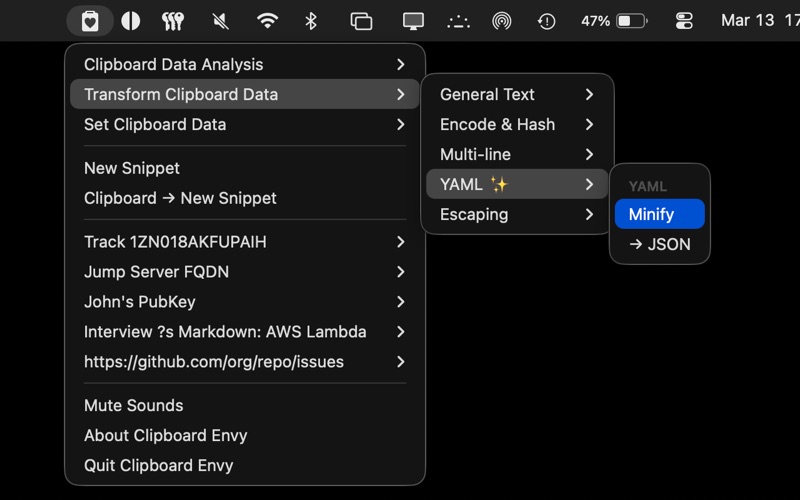Image resolution: width=800 pixels, height=500 pixels.
Task: Click the Time Machine clock icon
Action: tap(546, 21)
